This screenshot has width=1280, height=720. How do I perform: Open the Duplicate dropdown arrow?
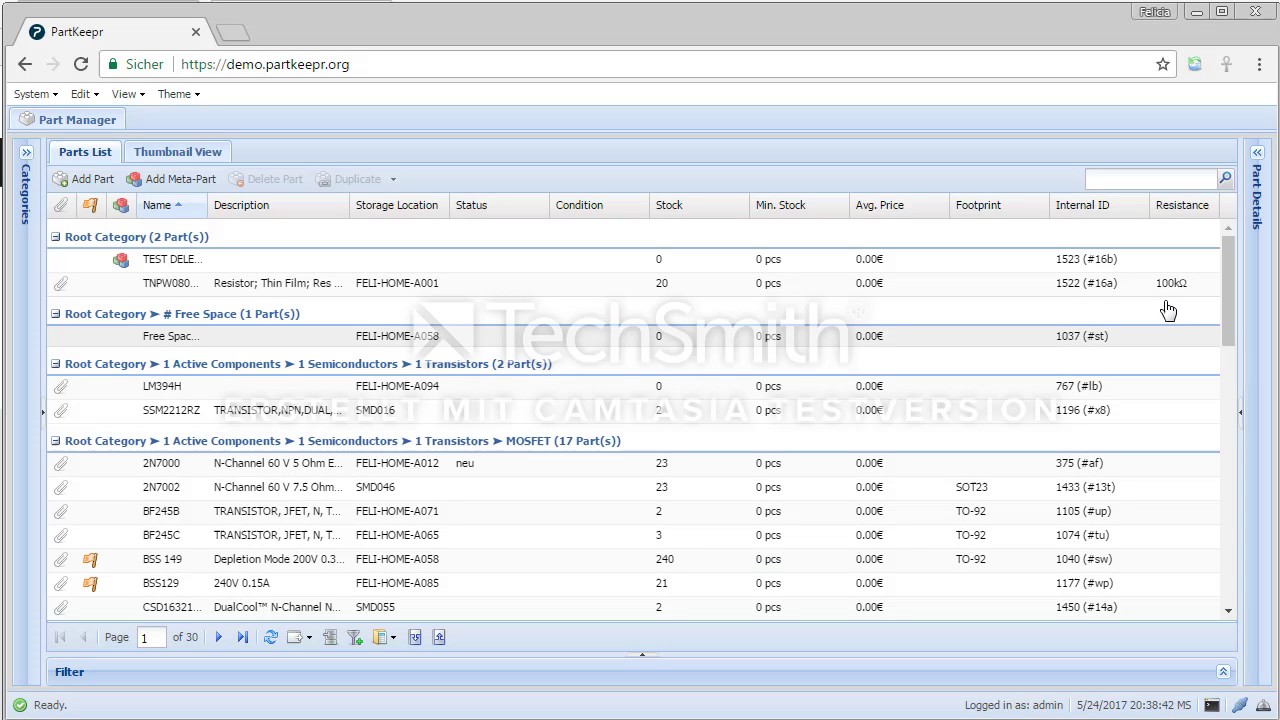(393, 179)
